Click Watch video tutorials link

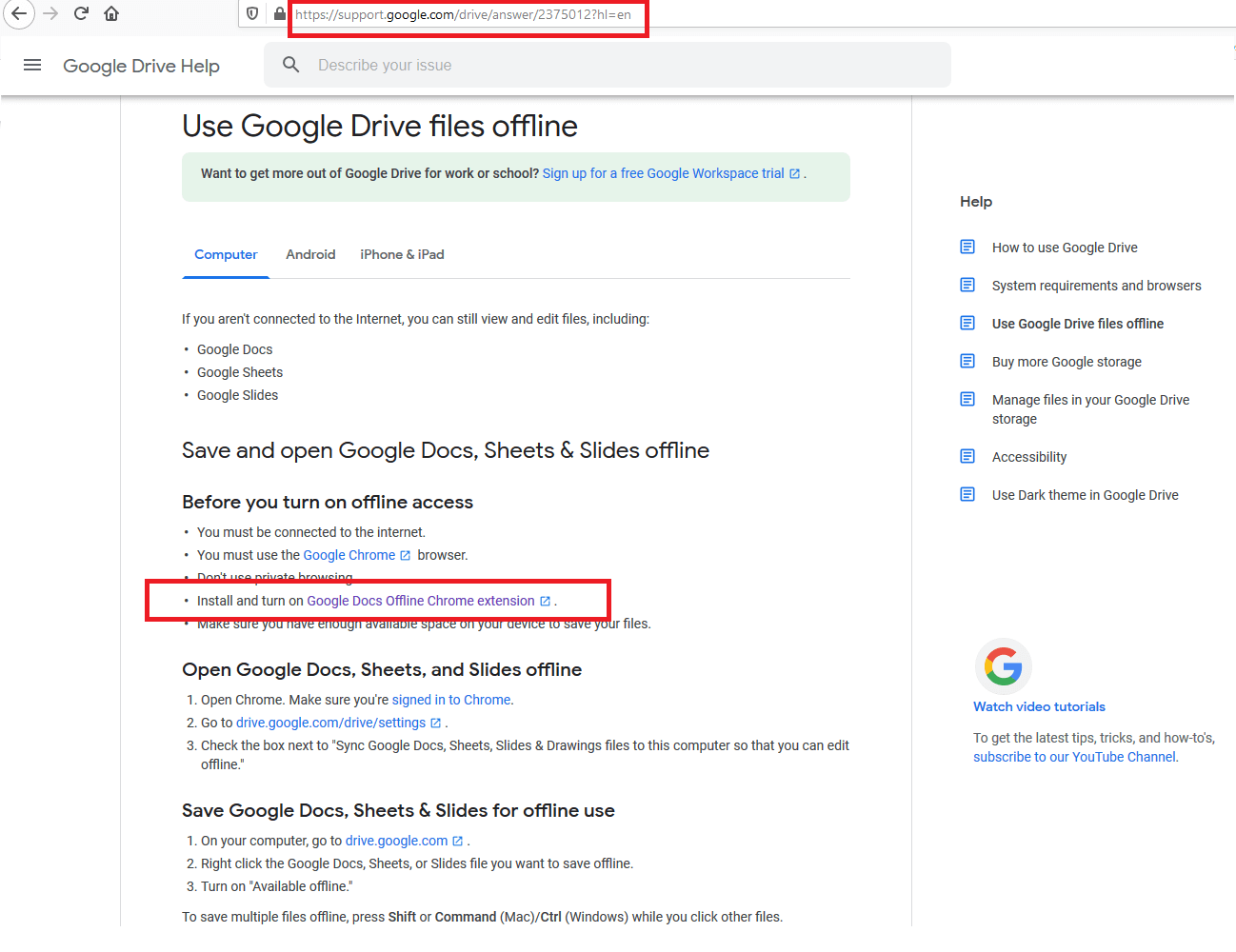click(x=1039, y=706)
